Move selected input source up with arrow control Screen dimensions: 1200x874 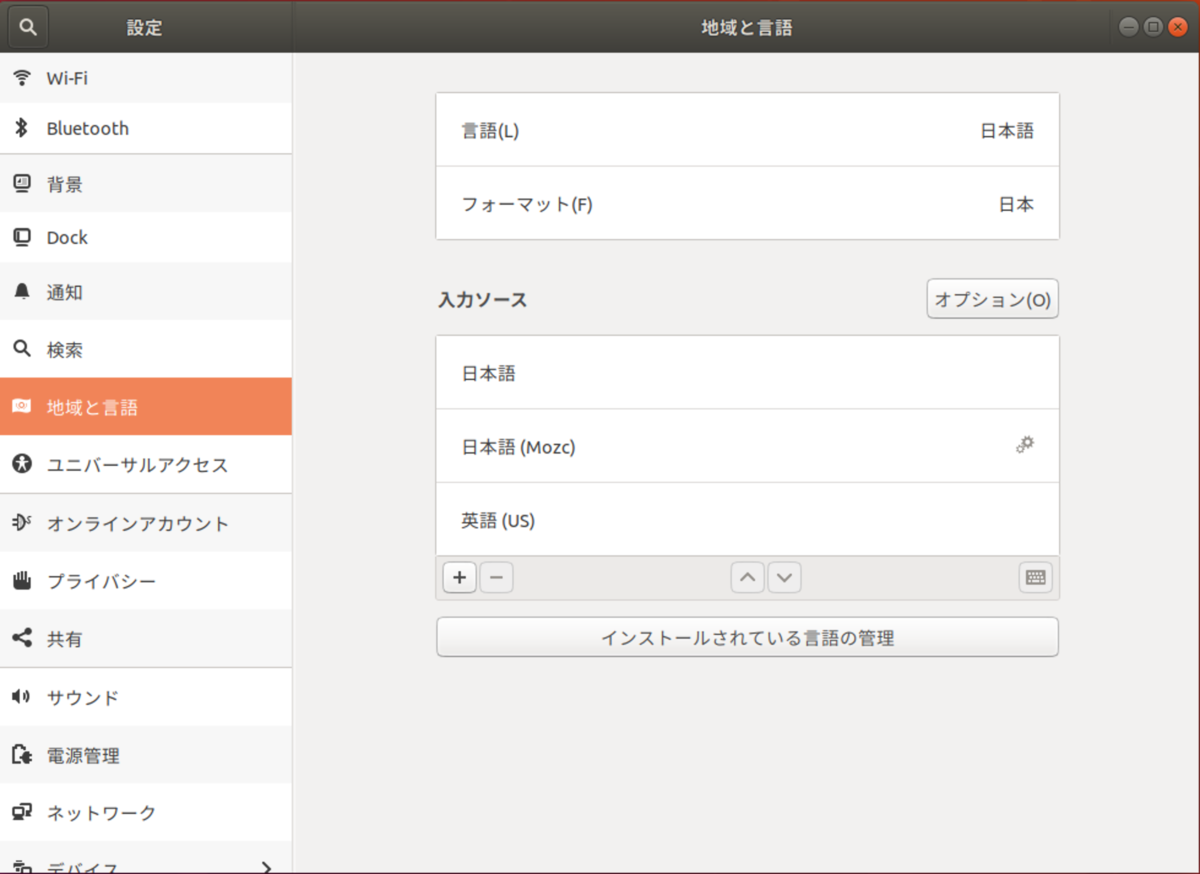click(747, 577)
